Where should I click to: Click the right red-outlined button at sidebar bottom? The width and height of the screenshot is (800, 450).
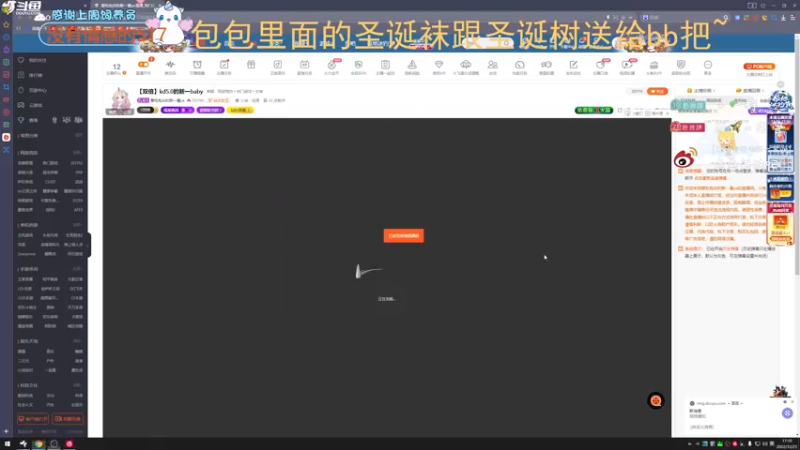68,419
